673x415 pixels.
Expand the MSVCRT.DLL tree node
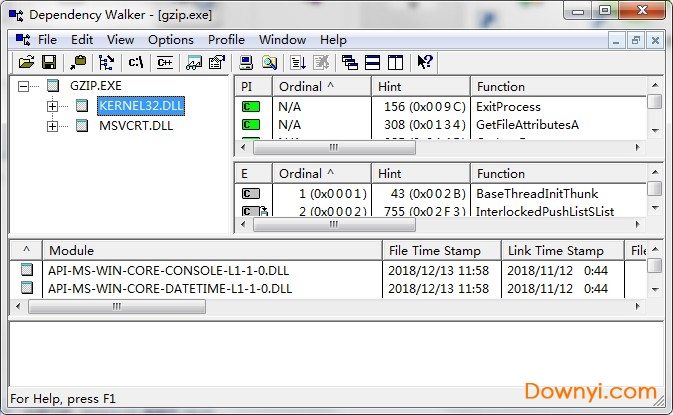pyautogui.click(x=53, y=126)
